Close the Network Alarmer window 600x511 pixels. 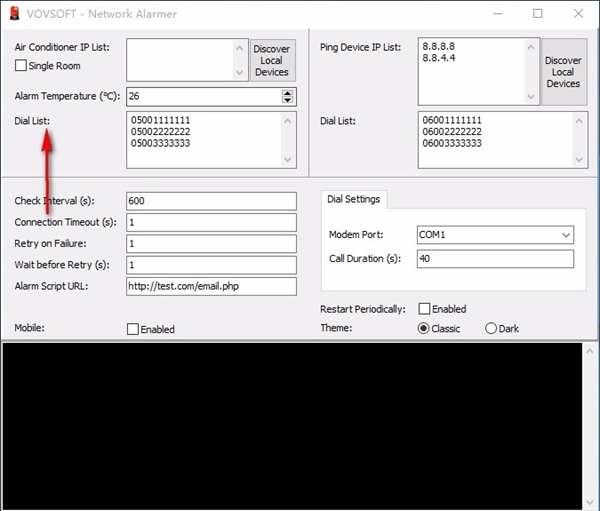click(x=579, y=14)
